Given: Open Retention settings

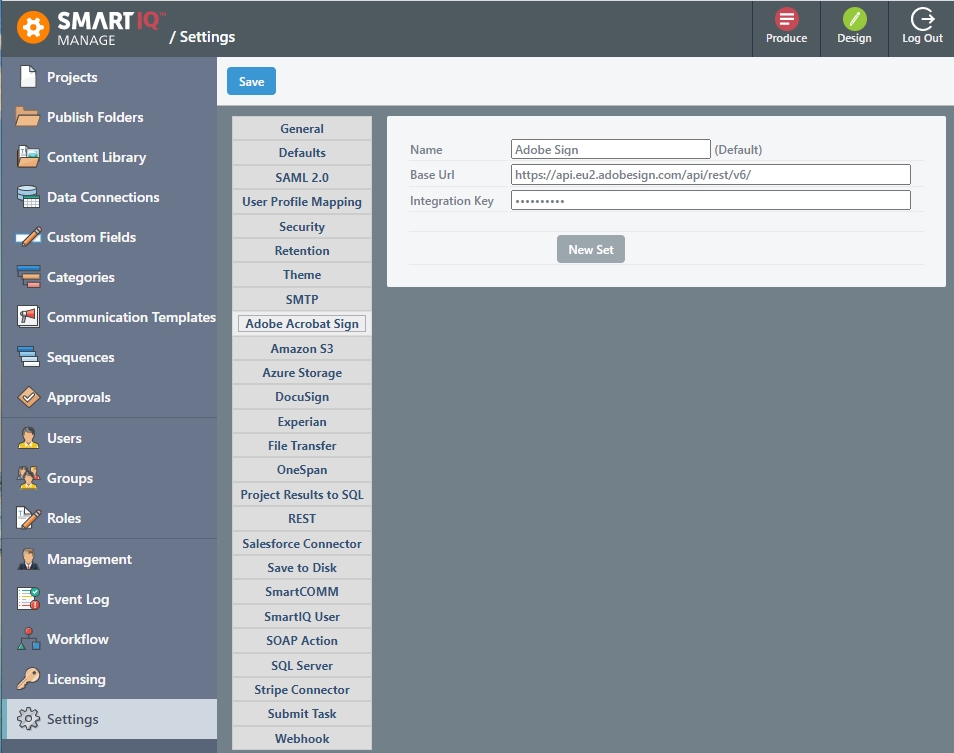Looking at the screenshot, I should [x=302, y=251].
